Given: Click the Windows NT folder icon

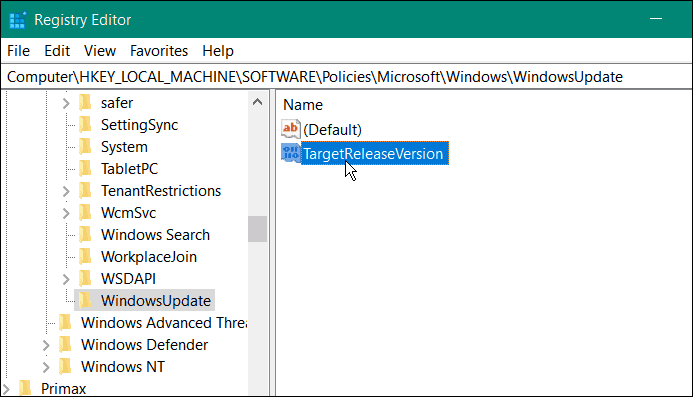Looking at the screenshot, I should [65, 367].
